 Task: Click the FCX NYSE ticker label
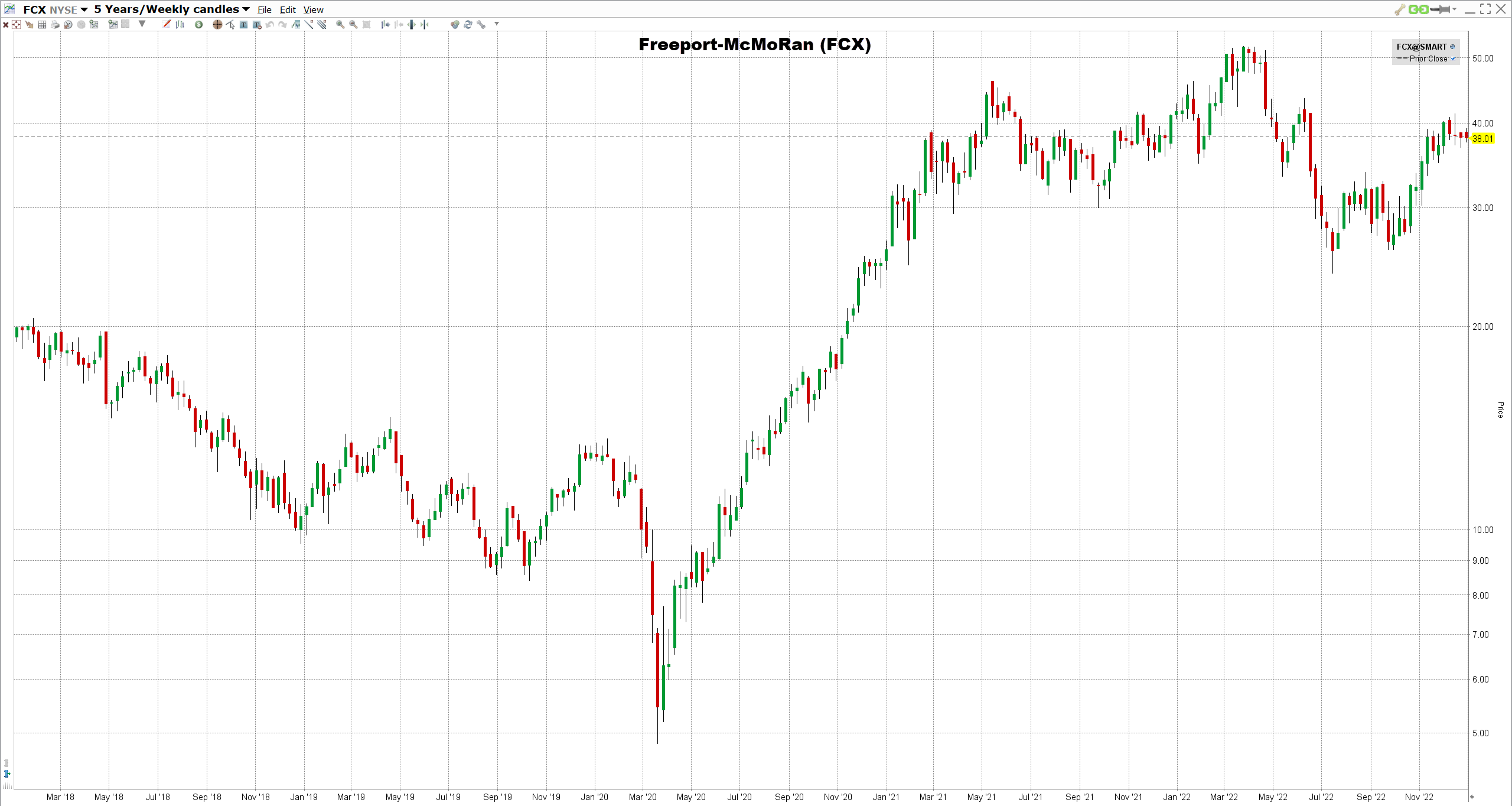50,10
